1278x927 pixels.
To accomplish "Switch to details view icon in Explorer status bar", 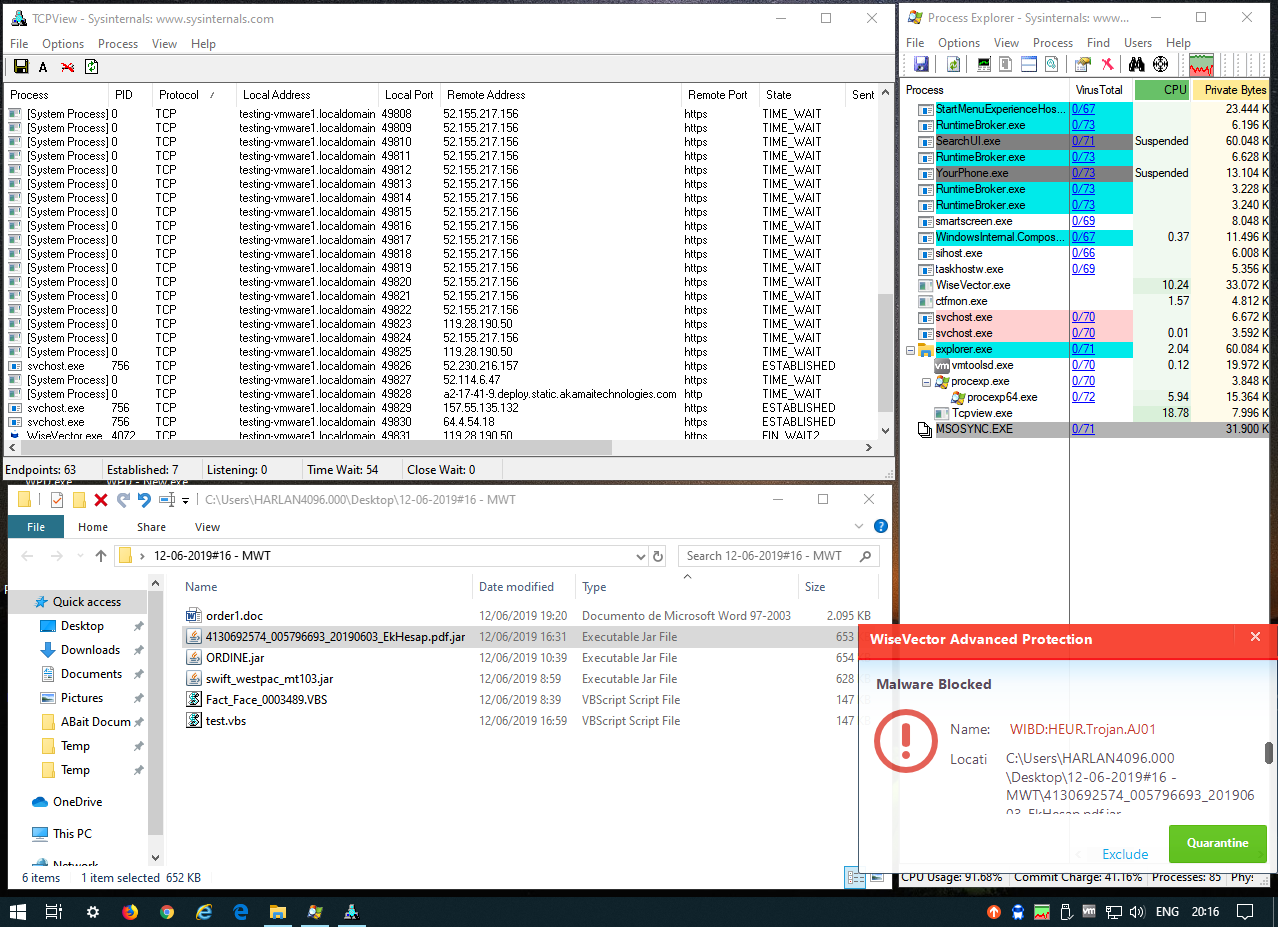I will [856, 878].
